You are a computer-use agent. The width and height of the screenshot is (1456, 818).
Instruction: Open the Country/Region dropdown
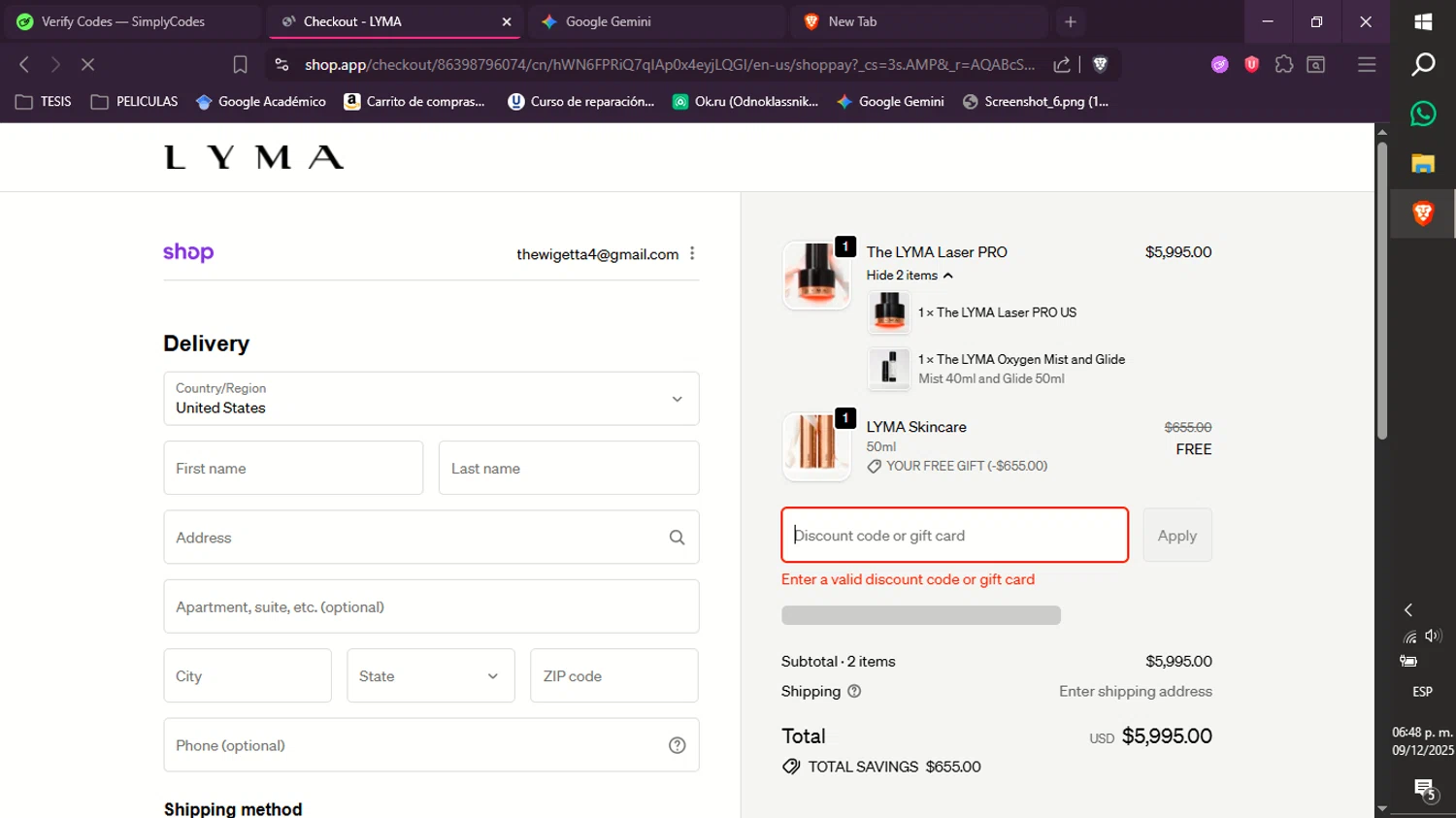click(x=431, y=399)
